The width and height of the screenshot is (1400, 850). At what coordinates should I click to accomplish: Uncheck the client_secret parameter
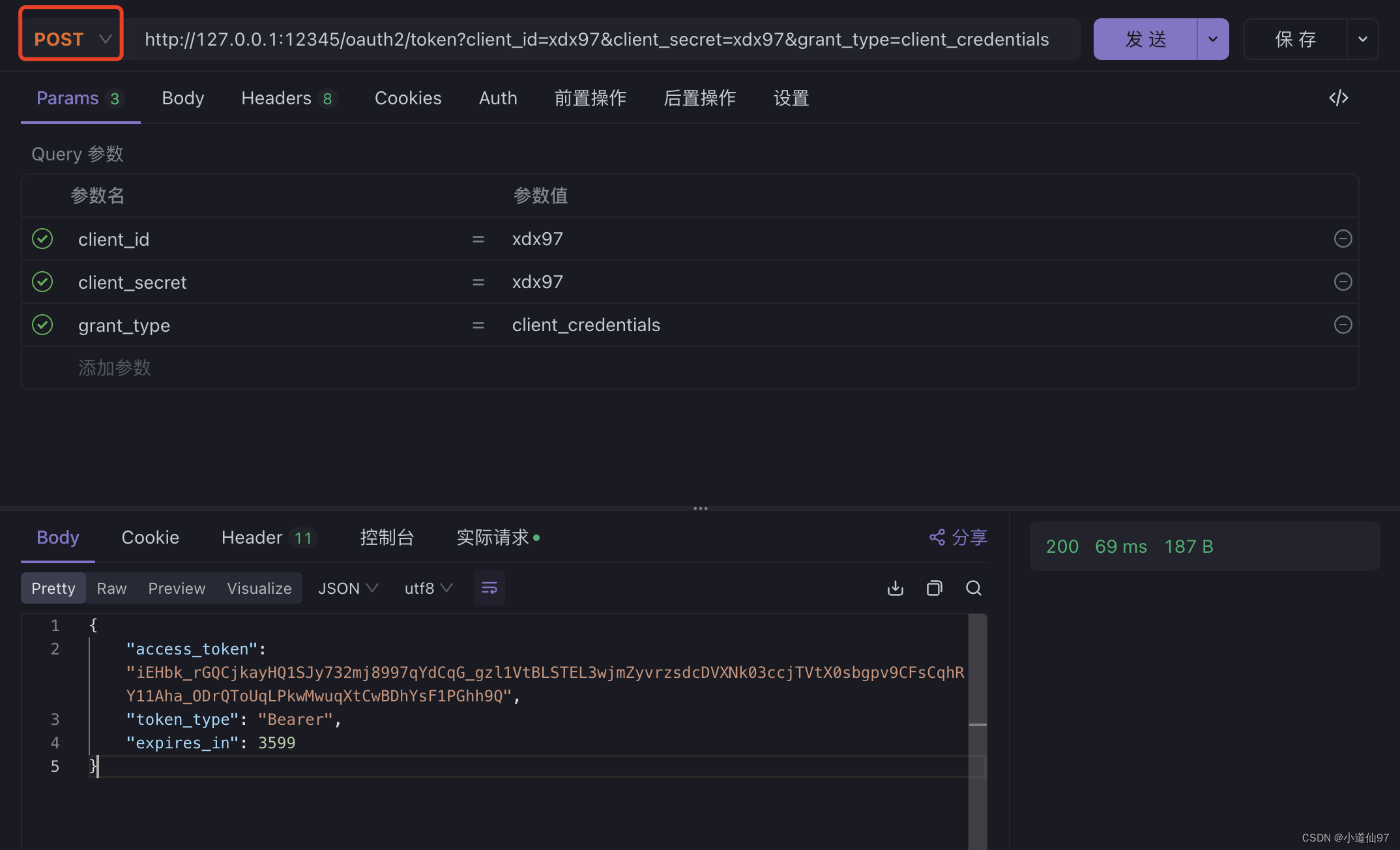42,282
